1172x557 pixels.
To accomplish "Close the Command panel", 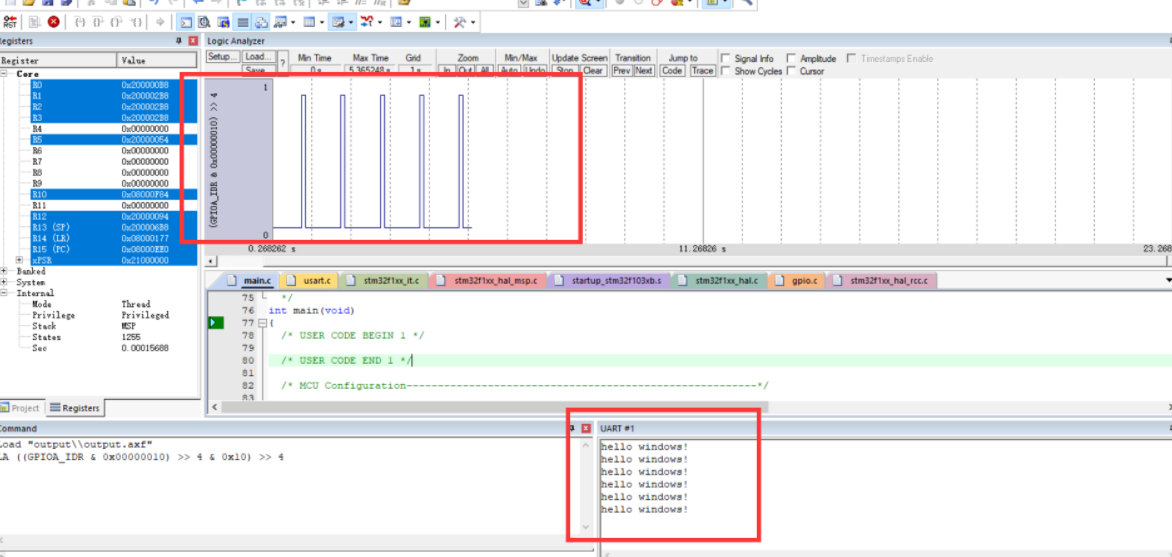I will point(585,428).
